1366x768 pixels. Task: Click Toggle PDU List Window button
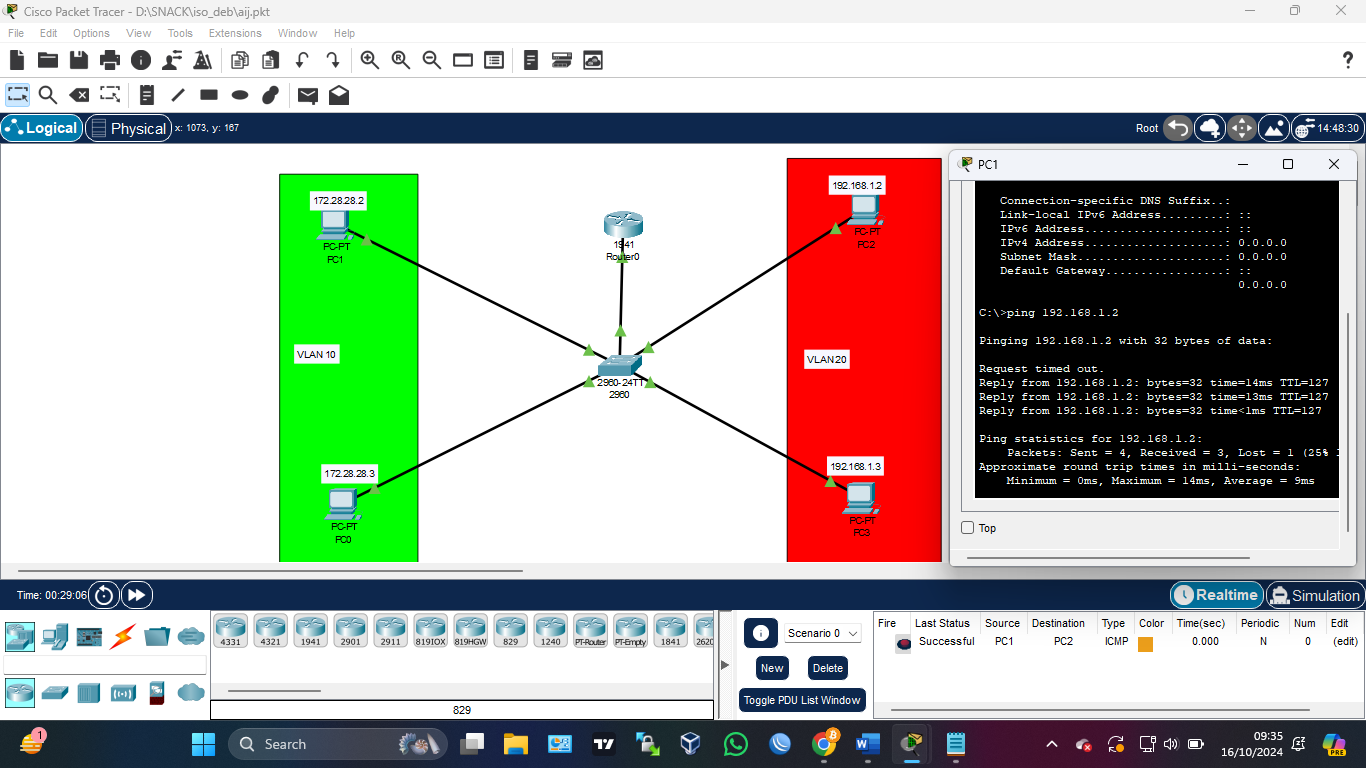click(802, 700)
